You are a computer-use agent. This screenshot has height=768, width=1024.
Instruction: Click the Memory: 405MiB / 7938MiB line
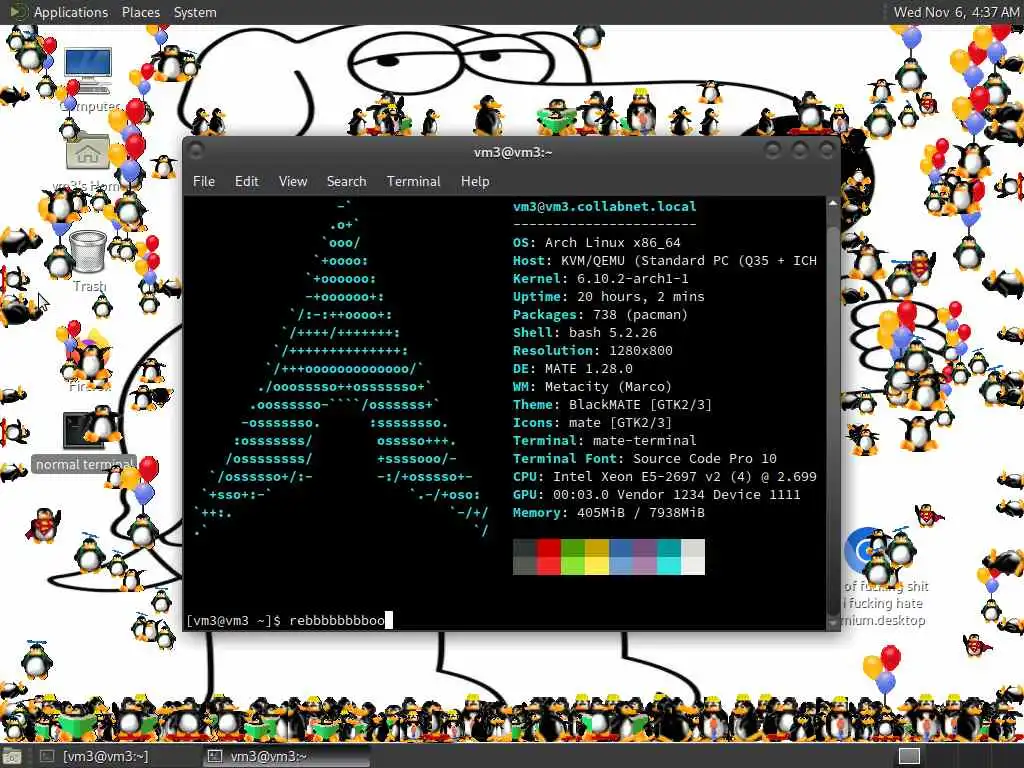pyautogui.click(x=609, y=513)
